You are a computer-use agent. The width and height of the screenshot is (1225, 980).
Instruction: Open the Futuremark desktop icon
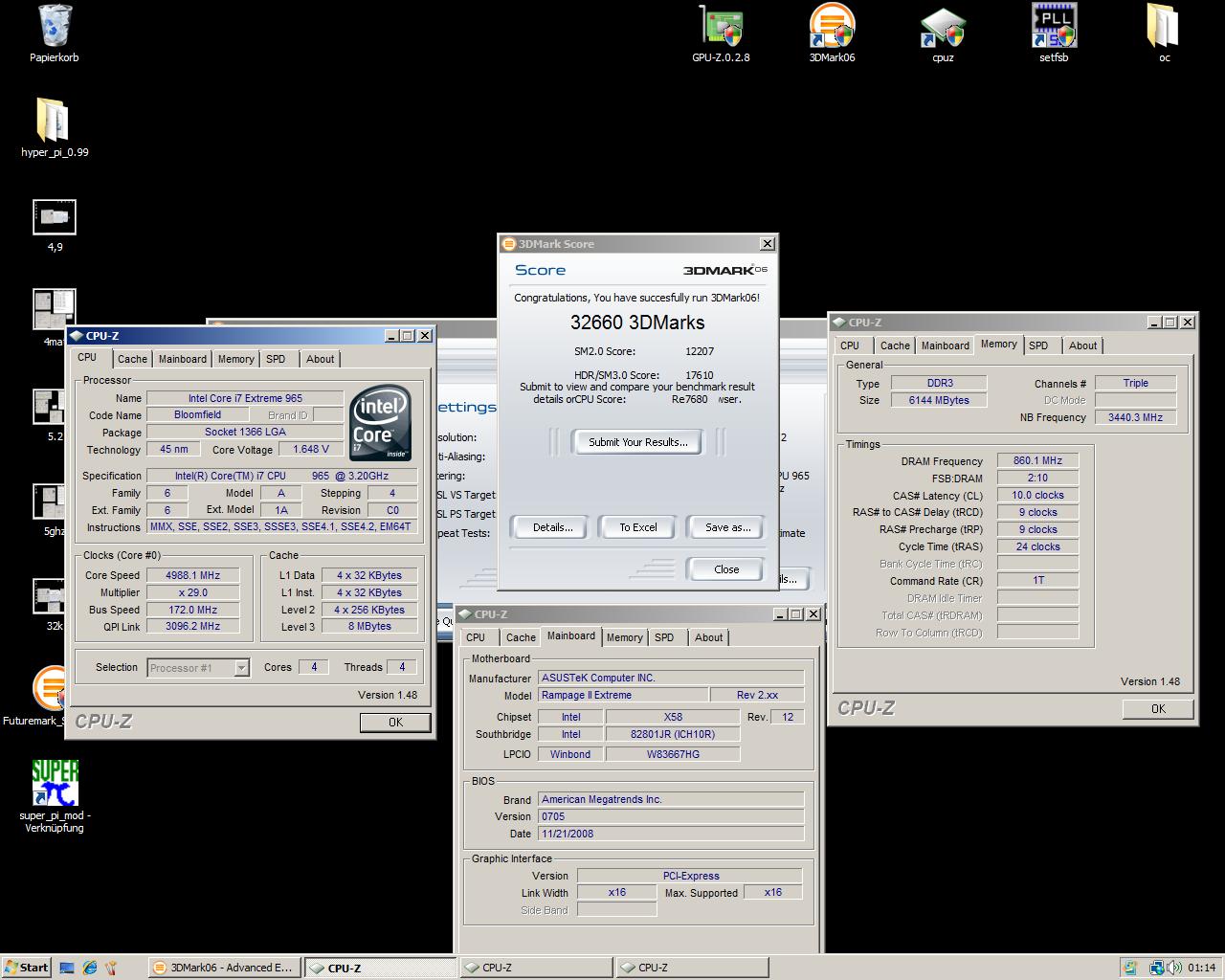[x=48, y=689]
